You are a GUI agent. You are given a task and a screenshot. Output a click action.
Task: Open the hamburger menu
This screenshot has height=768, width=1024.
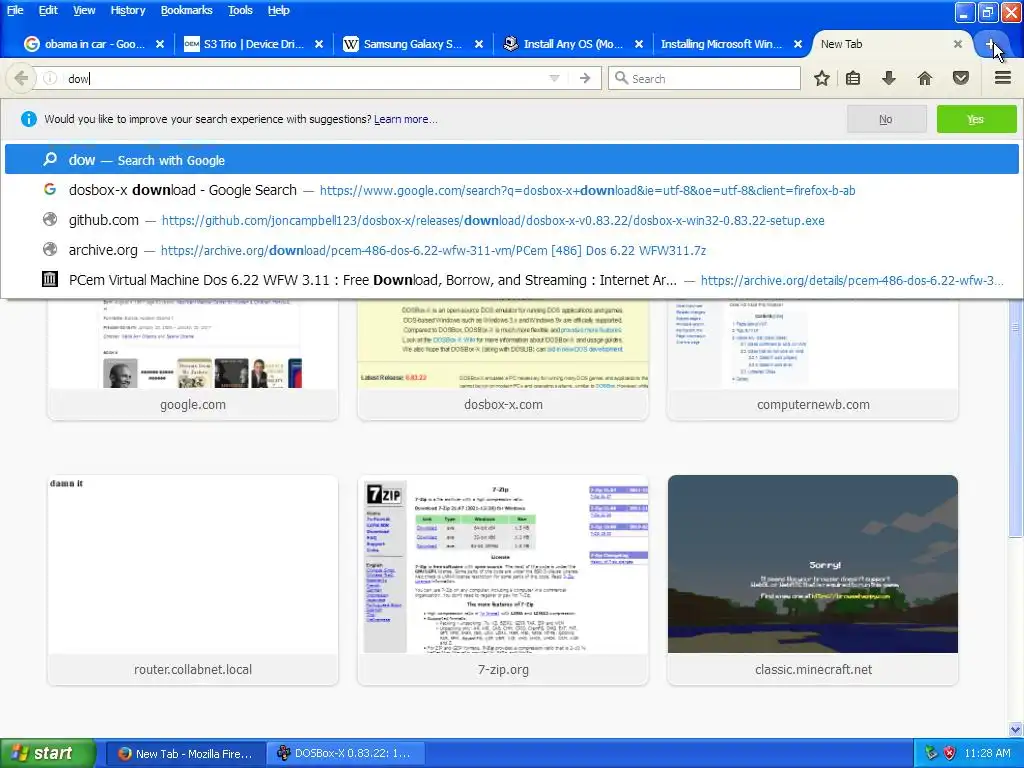(x=1003, y=78)
